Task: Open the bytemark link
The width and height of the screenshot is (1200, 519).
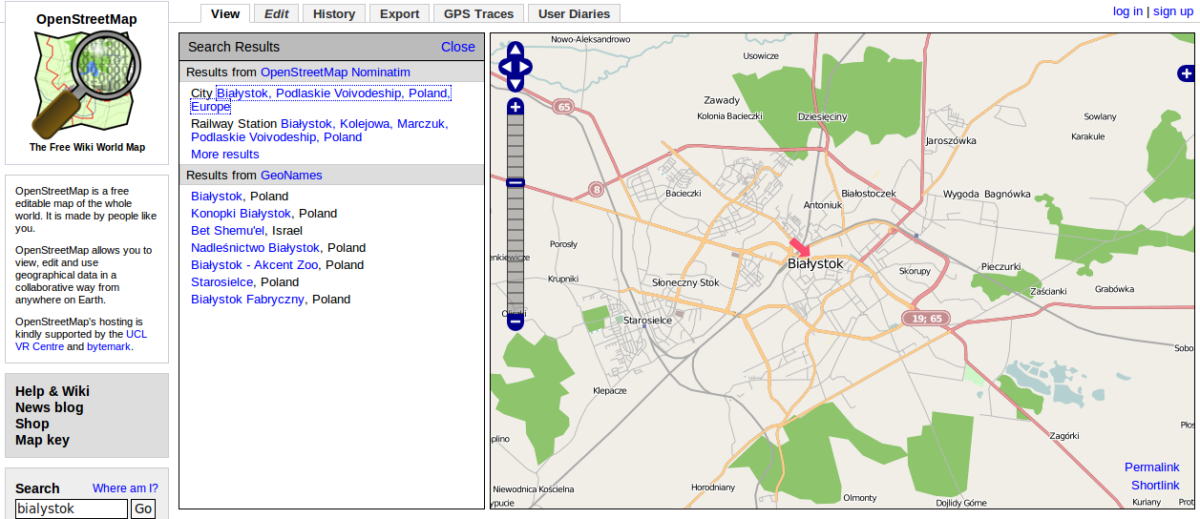Action: click(109, 346)
